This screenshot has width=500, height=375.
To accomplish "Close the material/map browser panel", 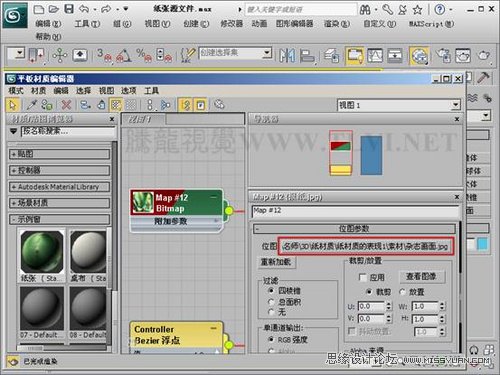I will [112, 119].
